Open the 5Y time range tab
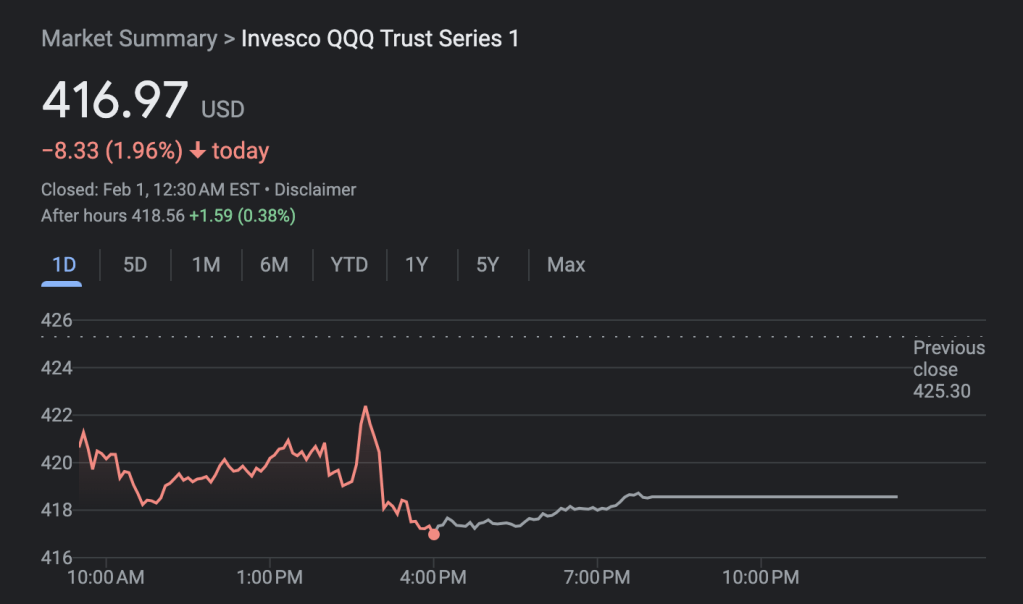 tap(487, 265)
